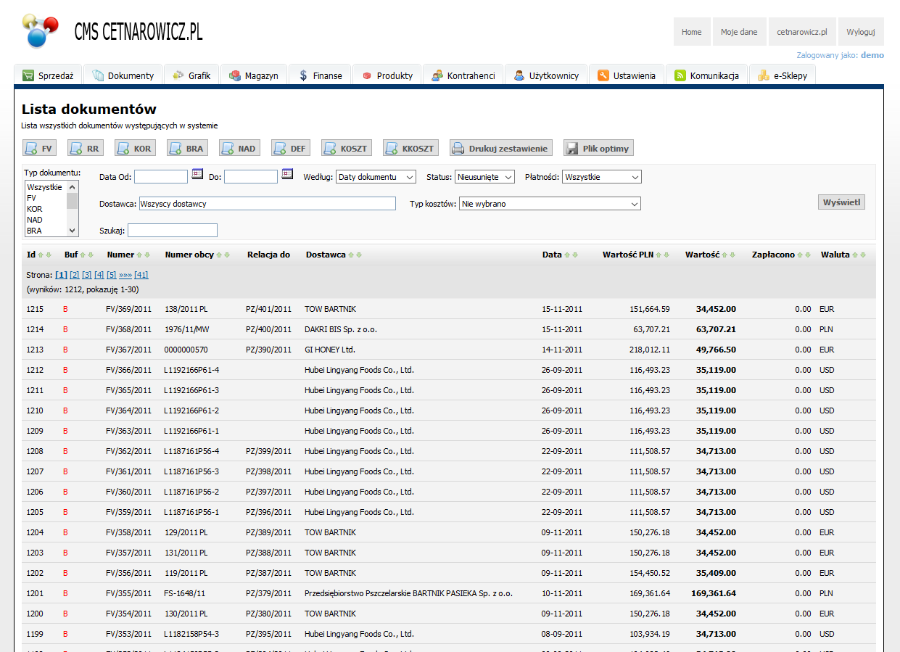Viewport: 900px width, 652px height.
Task: Switch to the Magazyn tab
Action: coord(254,76)
